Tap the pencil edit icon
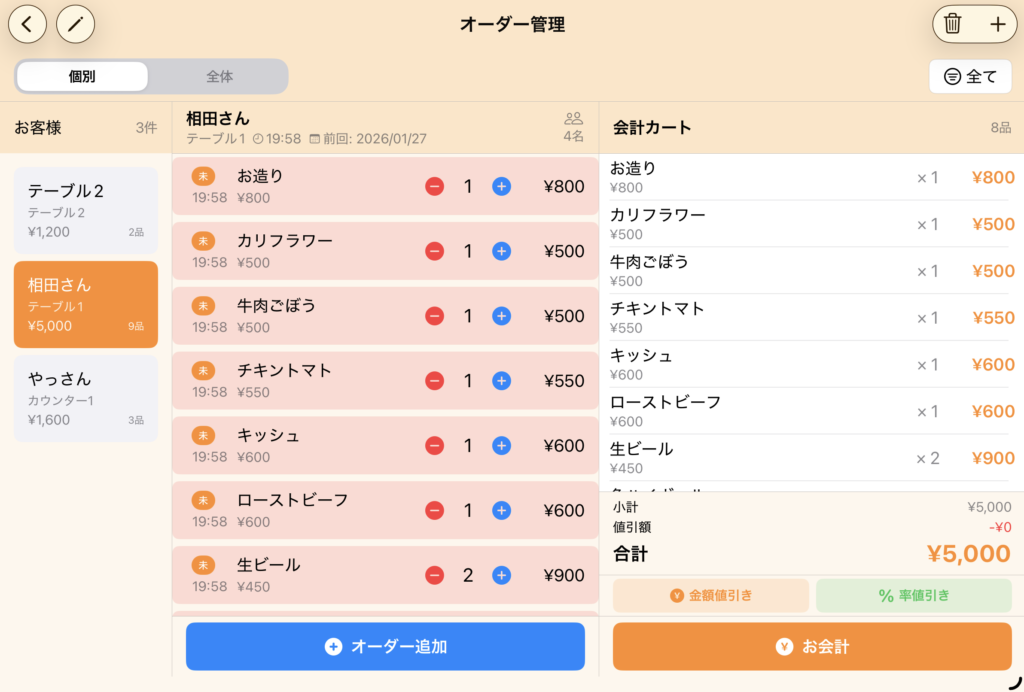This screenshot has height=692, width=1024. click(75, 24)
